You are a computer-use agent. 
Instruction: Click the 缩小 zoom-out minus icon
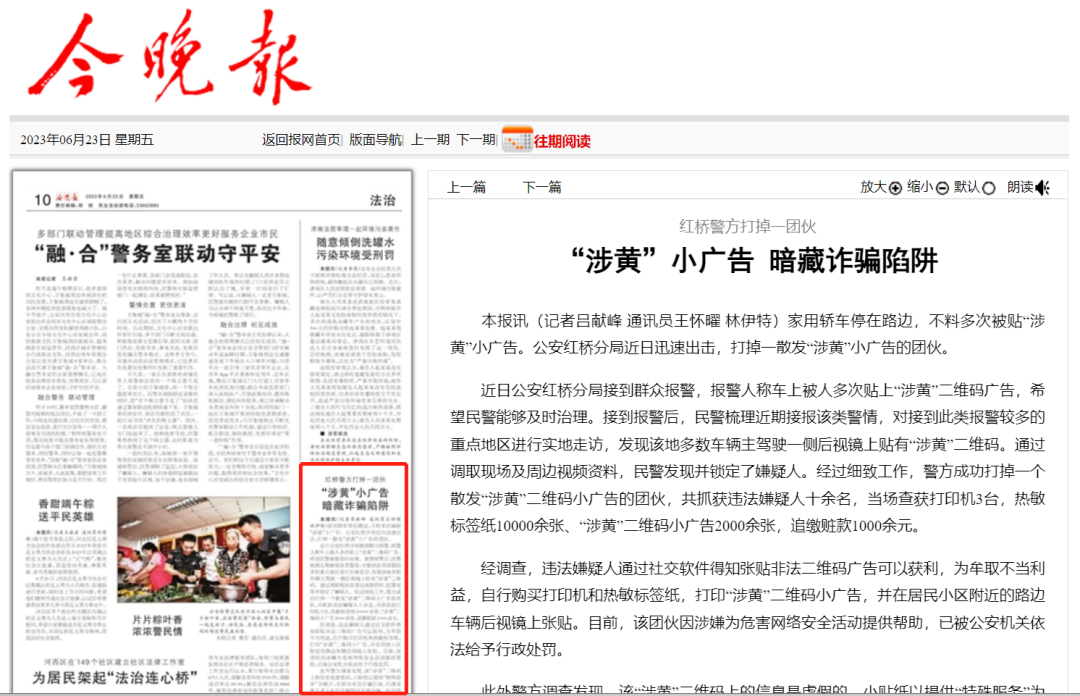click(x=941, y=187)
